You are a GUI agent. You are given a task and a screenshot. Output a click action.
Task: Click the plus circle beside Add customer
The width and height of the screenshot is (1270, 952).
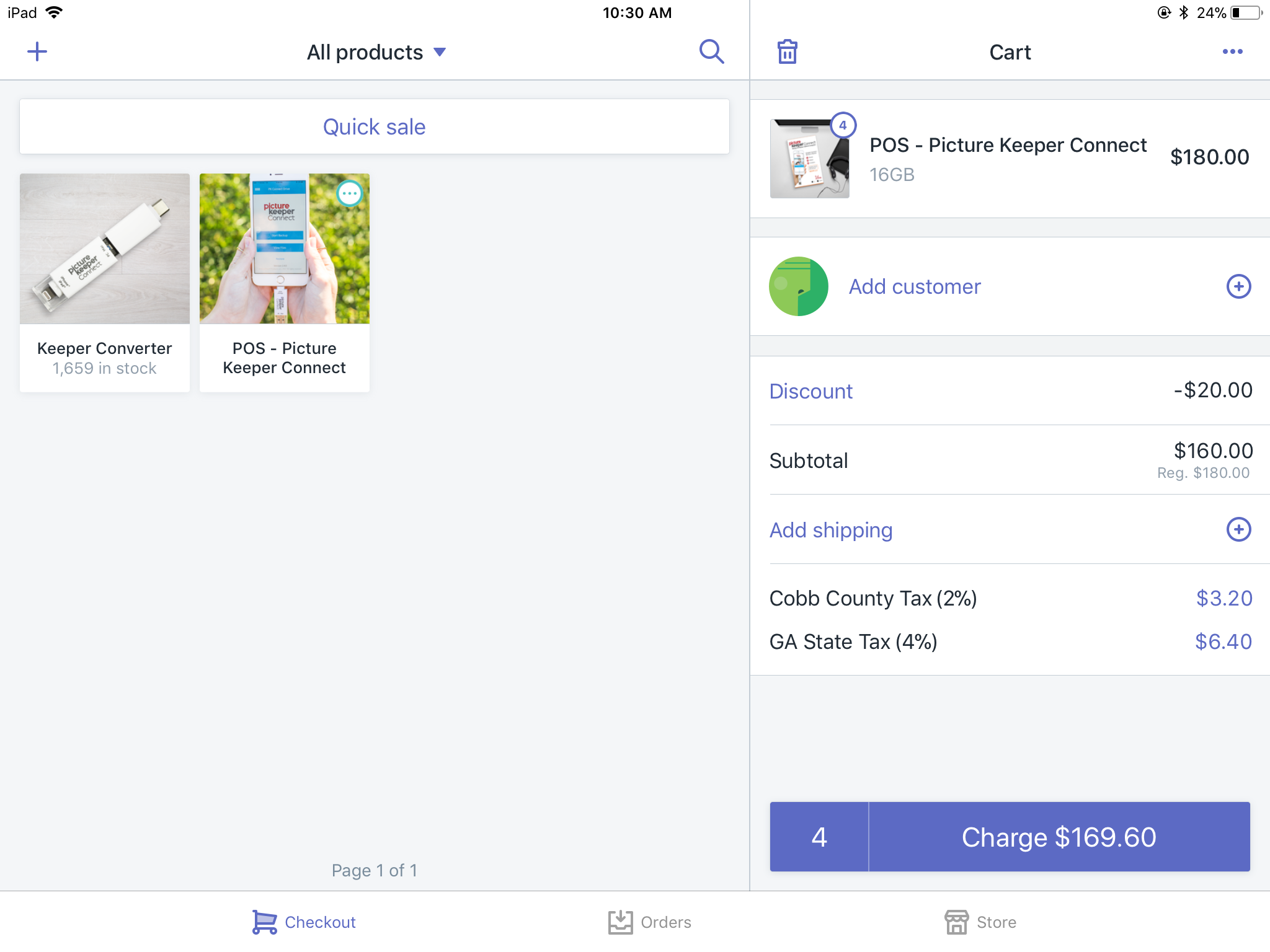[x=1238, y=286]
